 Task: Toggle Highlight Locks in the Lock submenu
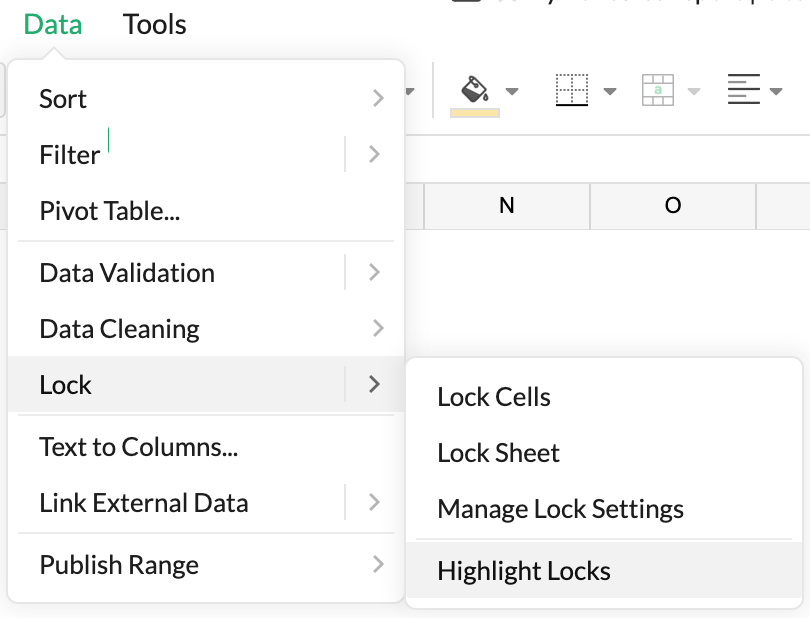click(523, 571)
